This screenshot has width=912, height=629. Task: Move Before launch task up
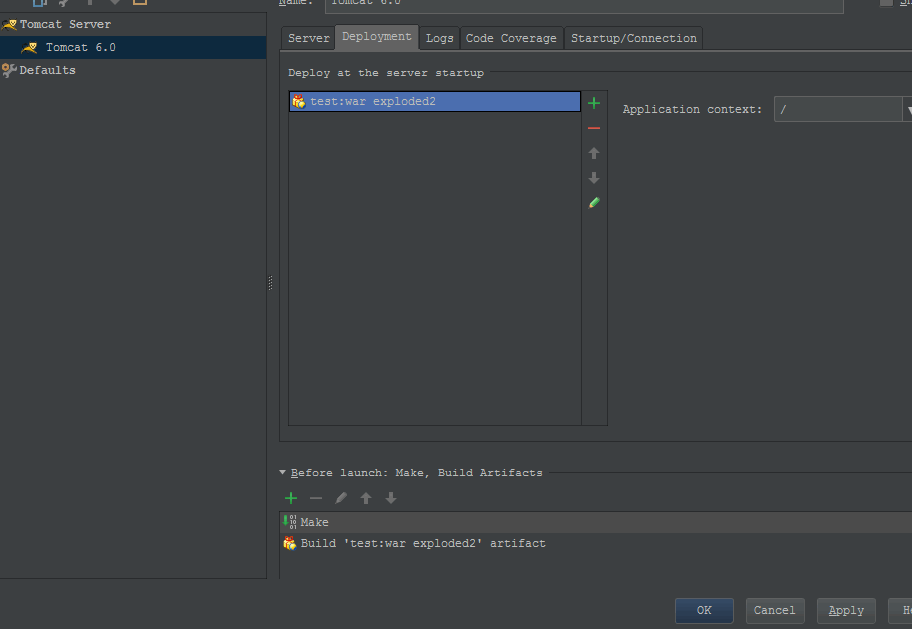pos(366,498)
